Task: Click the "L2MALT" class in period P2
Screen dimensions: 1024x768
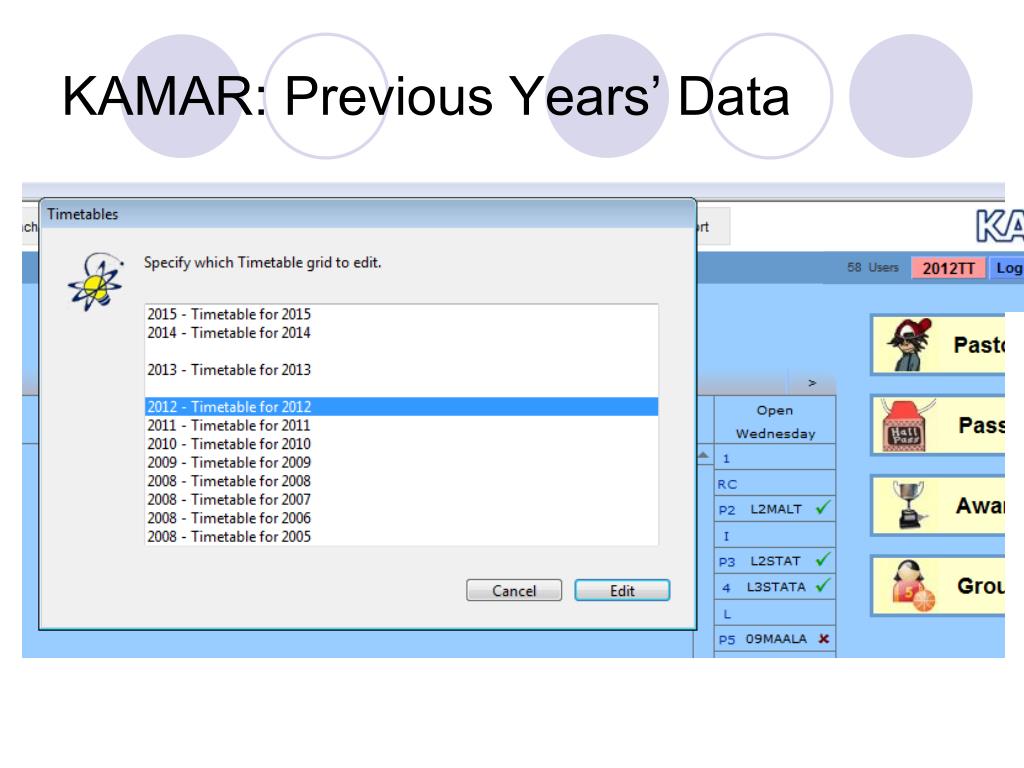Action: click(776, 509)
